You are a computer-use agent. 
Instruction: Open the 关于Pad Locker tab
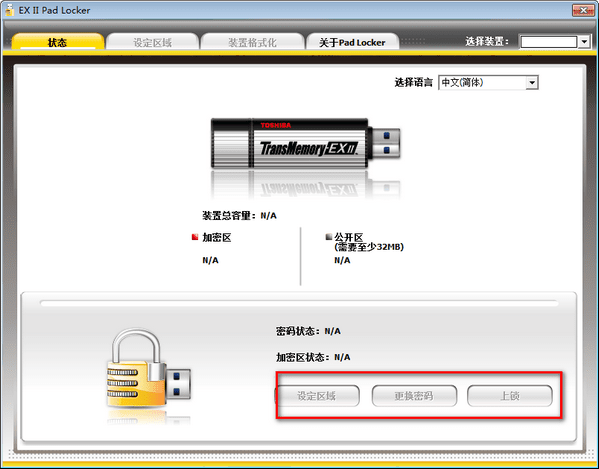tap(352, 42)
